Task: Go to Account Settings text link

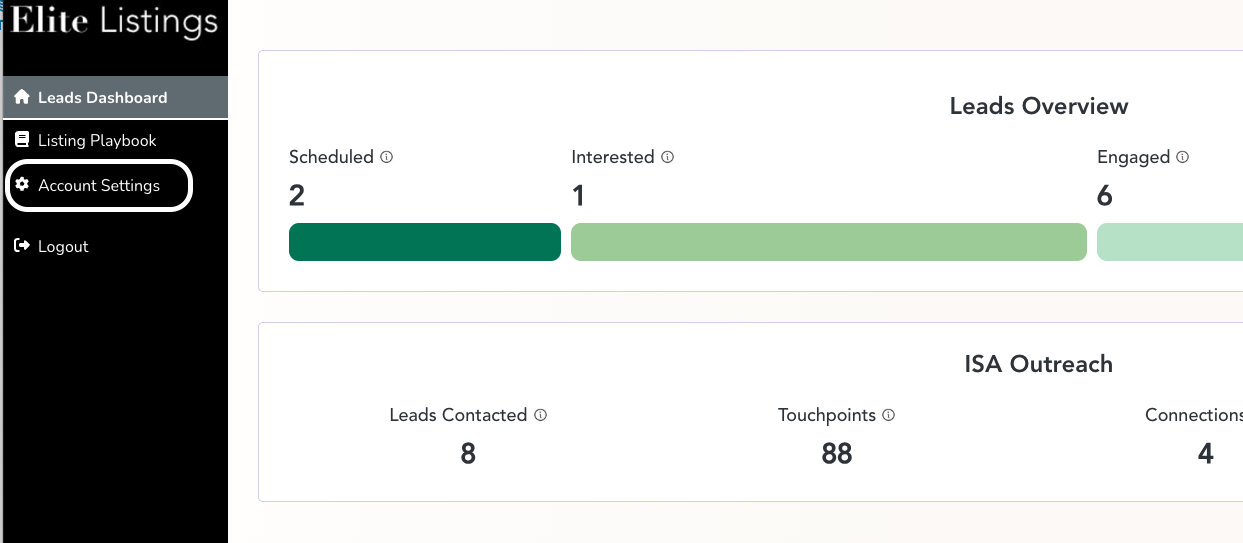Action: tap(99, 185)
